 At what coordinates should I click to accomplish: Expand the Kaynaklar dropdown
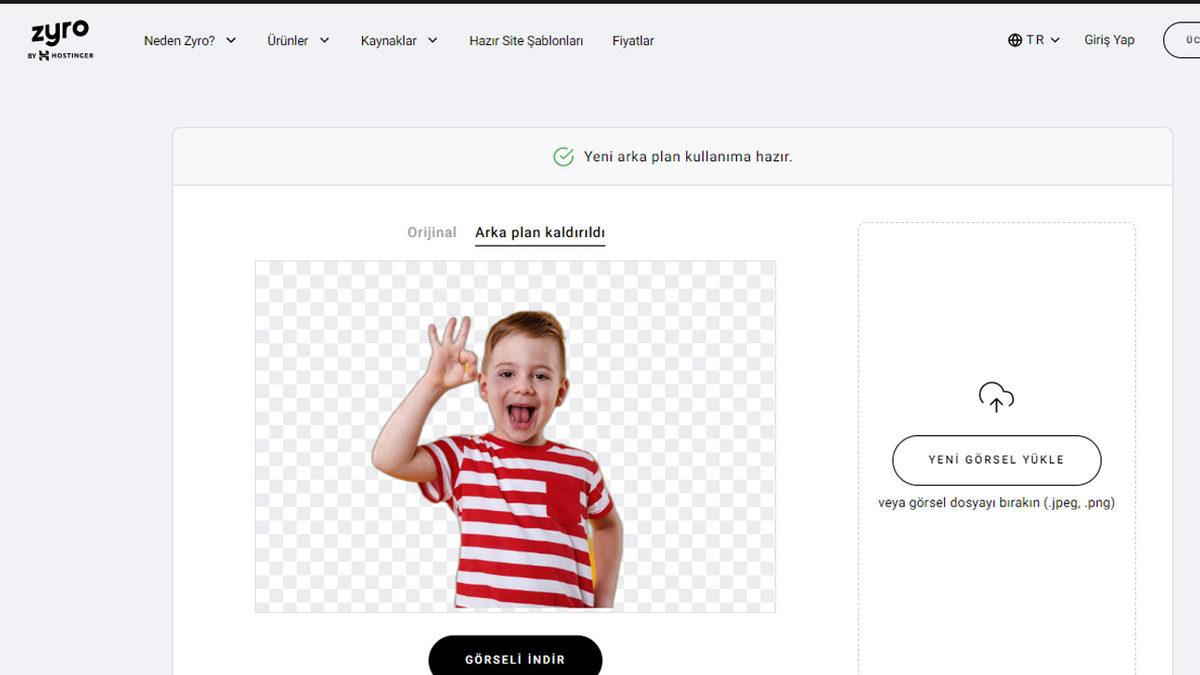click(x=398, y=40)
